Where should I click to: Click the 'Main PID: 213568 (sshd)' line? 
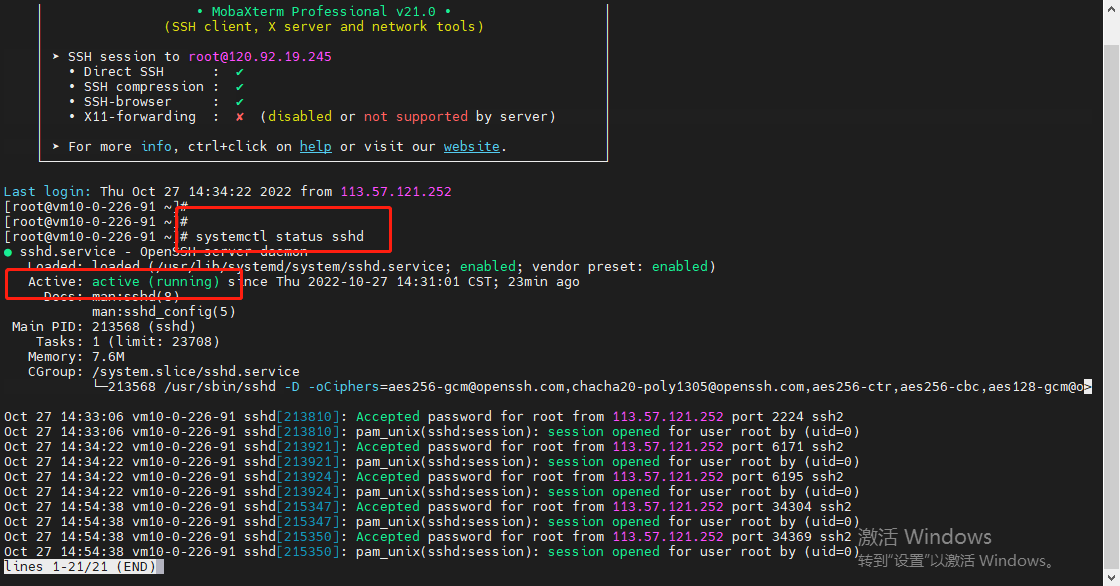(x=104, y=327)
